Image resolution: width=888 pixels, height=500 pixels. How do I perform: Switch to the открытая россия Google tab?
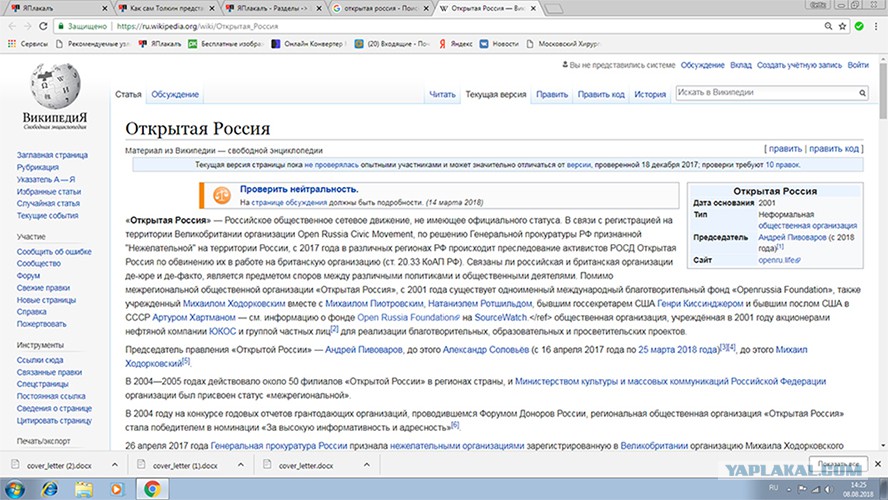tap(381, 8)
